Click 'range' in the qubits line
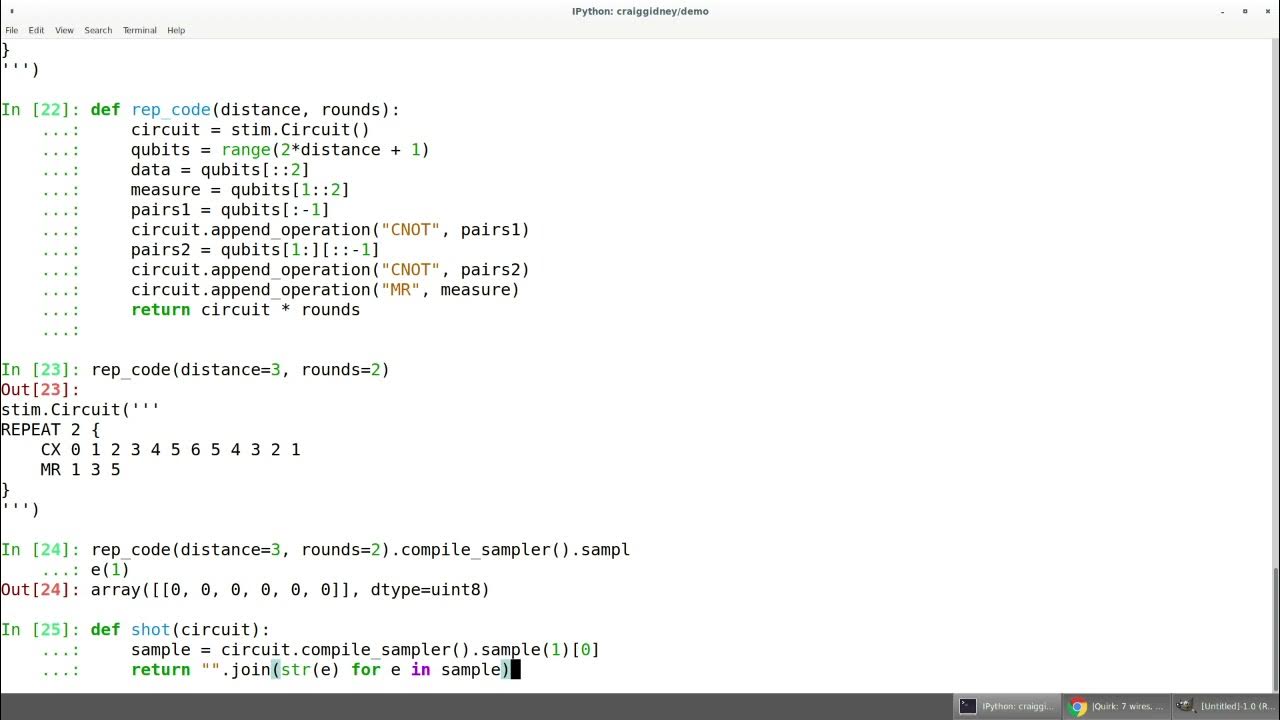The height and width of the screenshot is (720, 1280). 246,150
